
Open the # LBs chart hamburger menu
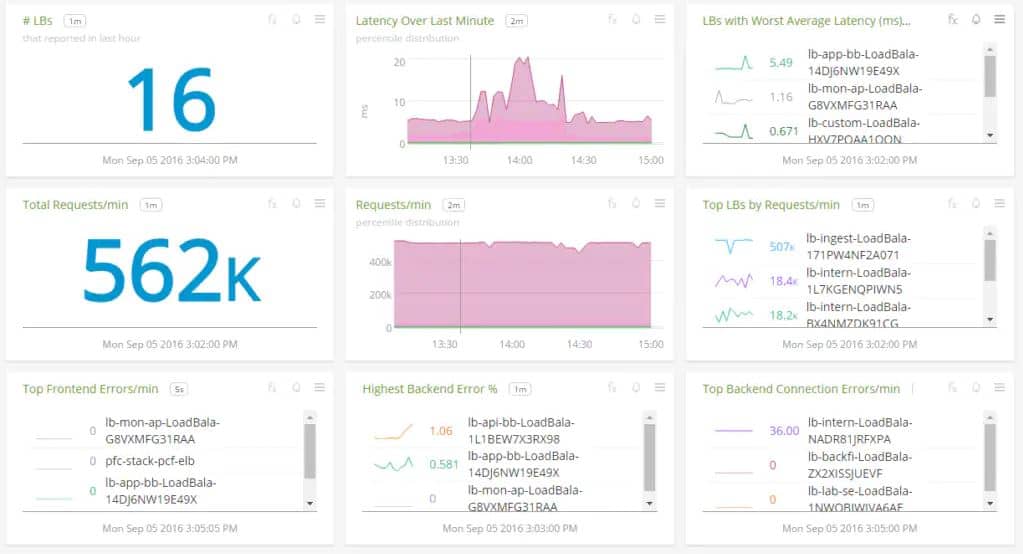[320, 20]
